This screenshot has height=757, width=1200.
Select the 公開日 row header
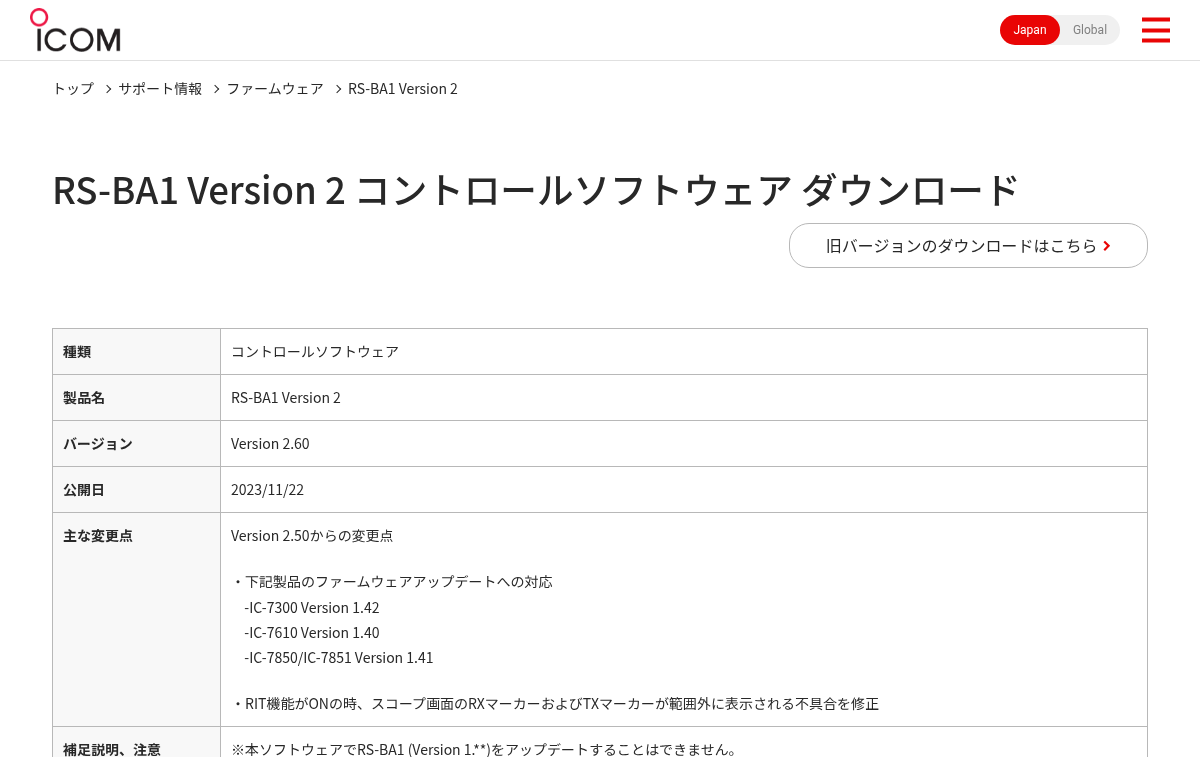coord(137,490)
